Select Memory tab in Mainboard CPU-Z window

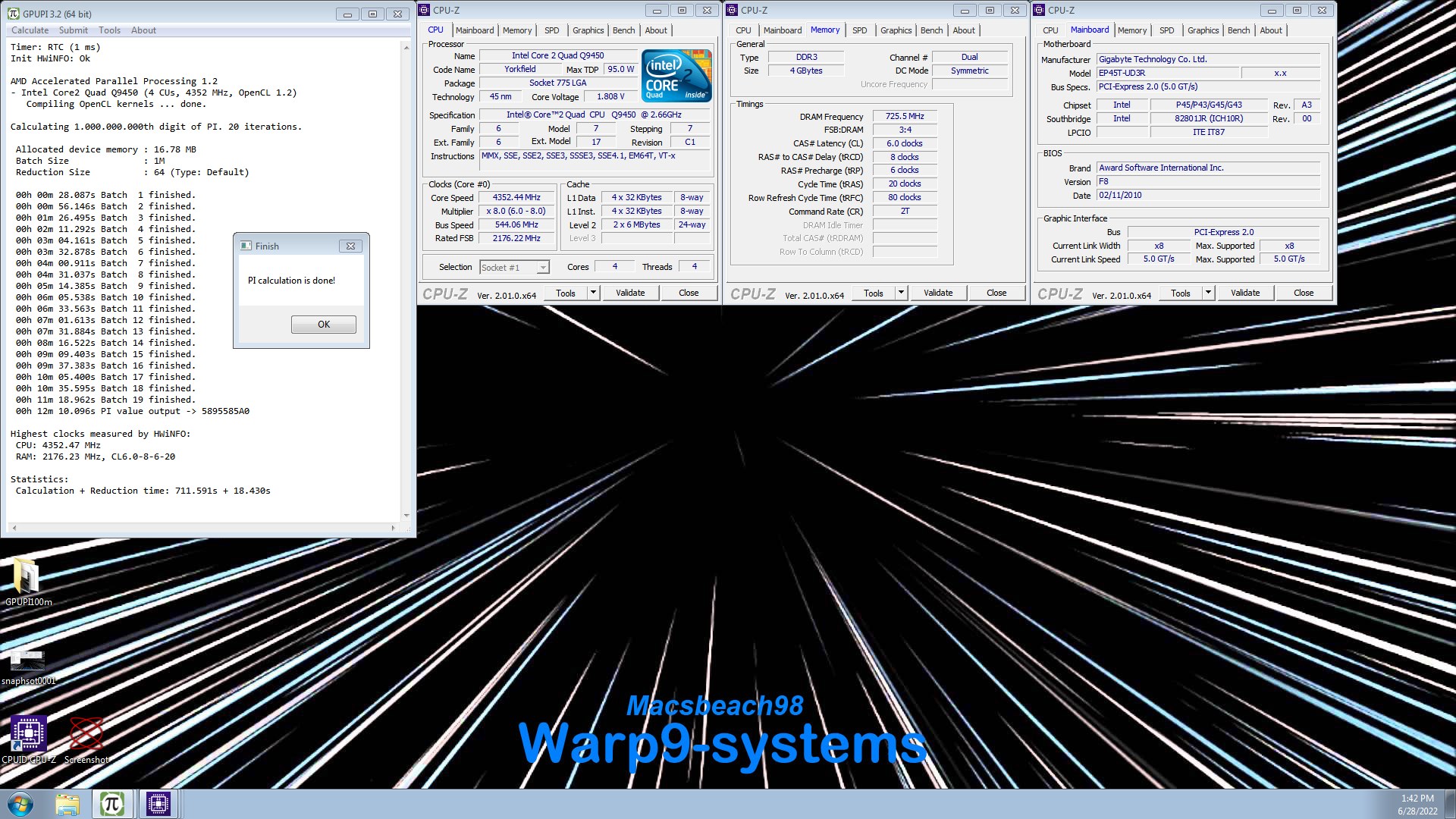pos(1132,30)
